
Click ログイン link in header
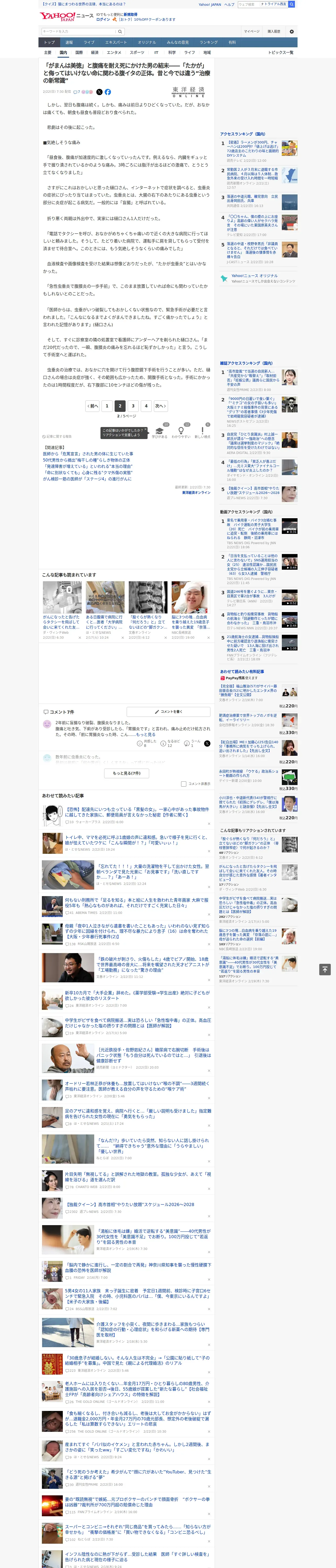point(103,20)
